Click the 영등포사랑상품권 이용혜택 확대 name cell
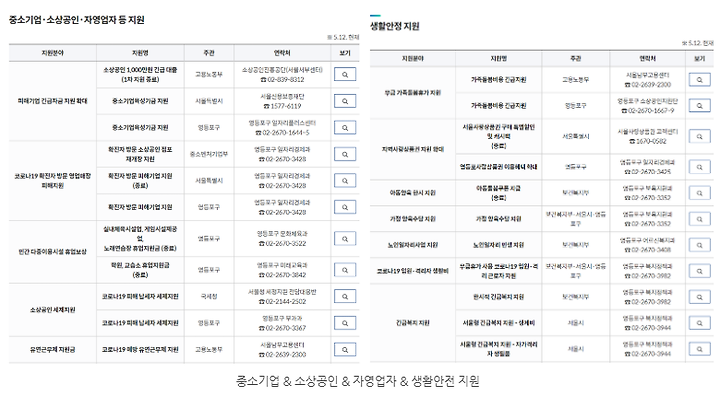The width and height of the screenshot is (720, 396). pyautogui.click(x=499, y=167)
